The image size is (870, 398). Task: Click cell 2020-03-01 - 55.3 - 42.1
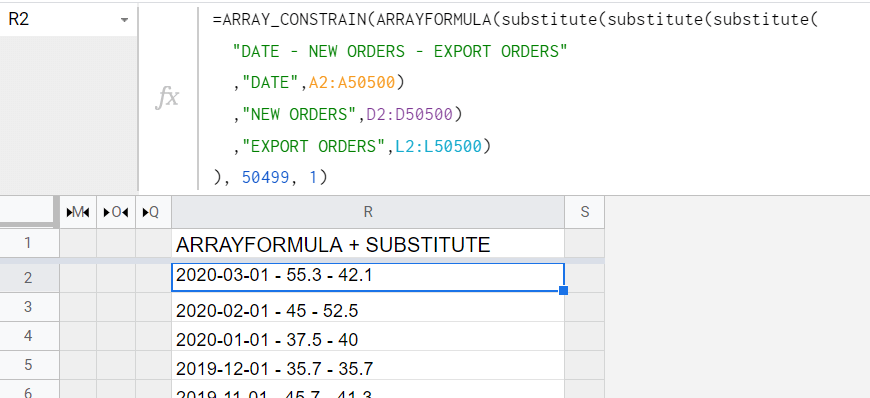pos(368,277)
